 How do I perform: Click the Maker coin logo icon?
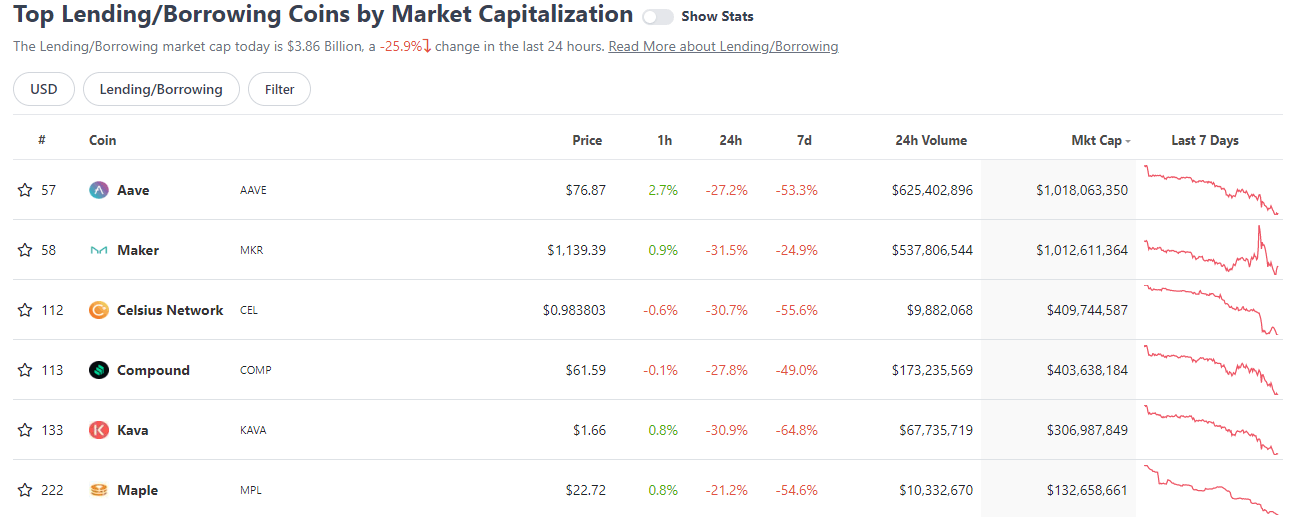tap(99, 250)
